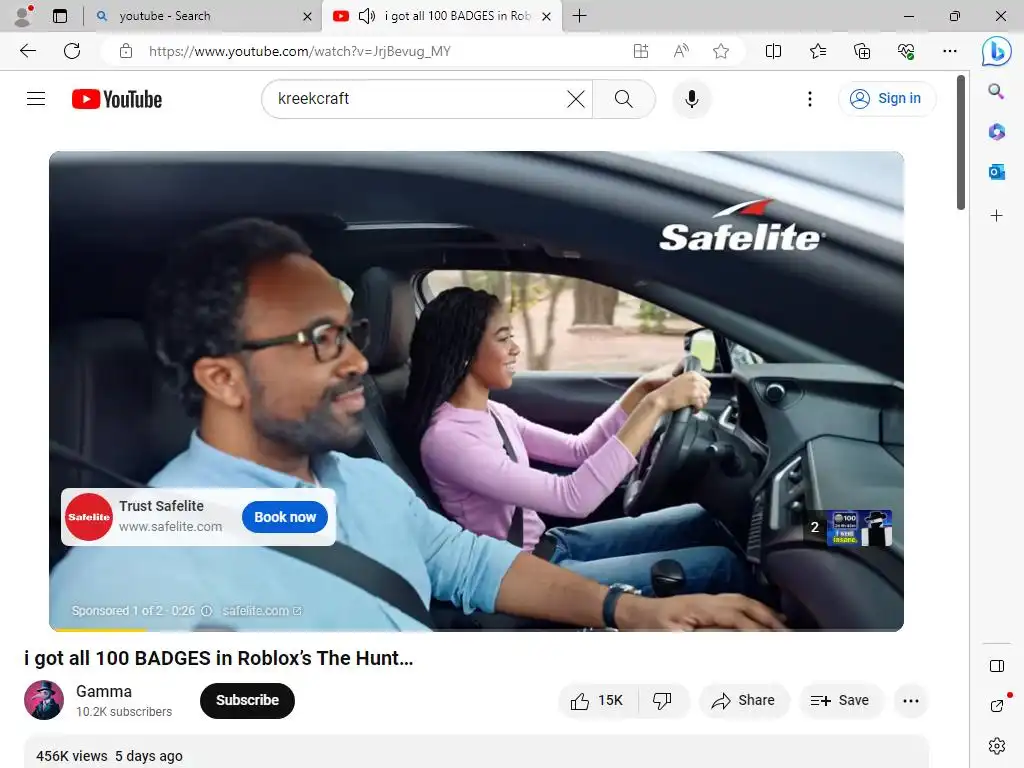The image size is (1024, 768).
Task: Open the apps available icon in address bar
Action: 641,51
